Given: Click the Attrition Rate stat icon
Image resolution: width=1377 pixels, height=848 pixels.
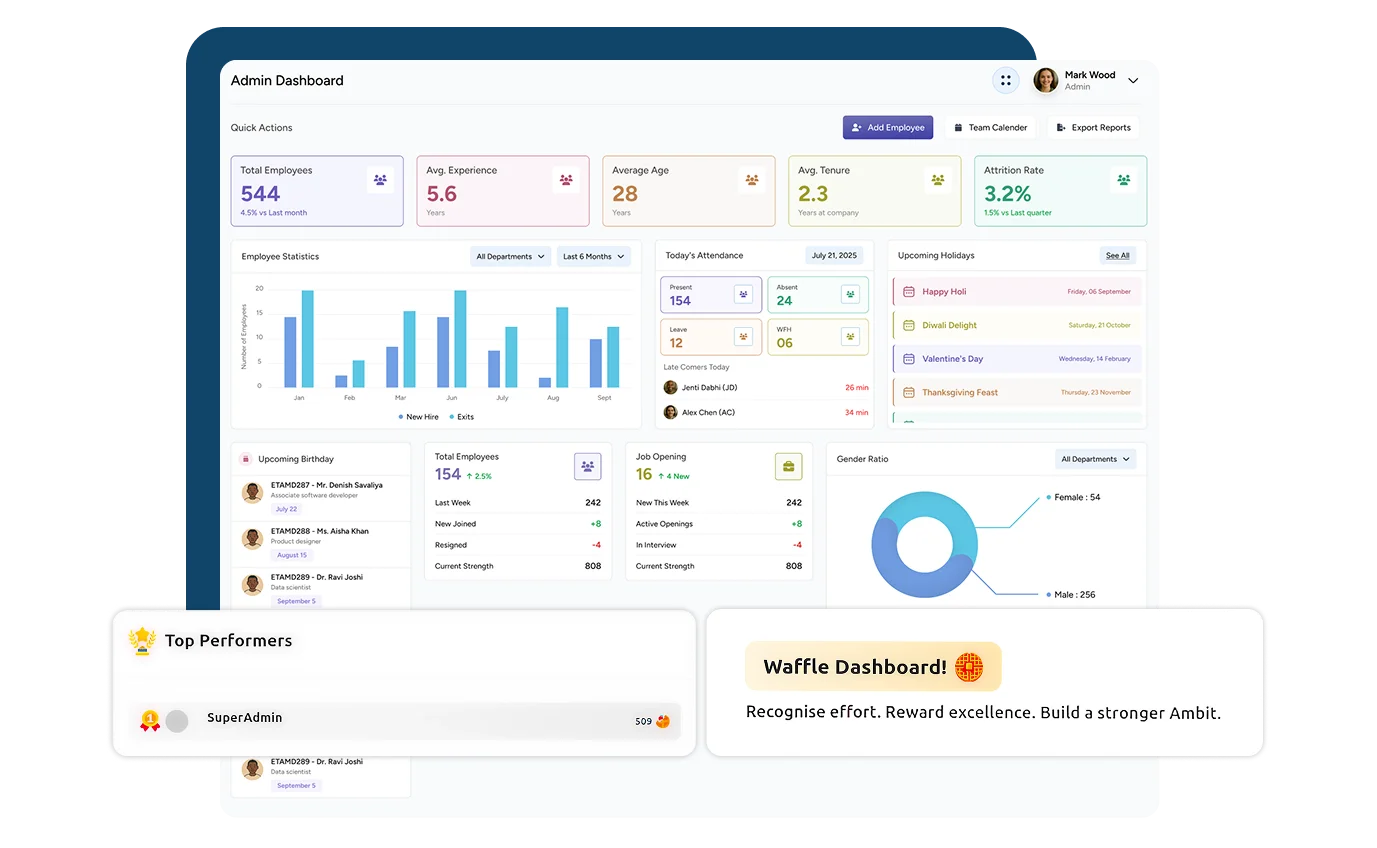Looking at the screenshot, I should (x=1124, y=179).
